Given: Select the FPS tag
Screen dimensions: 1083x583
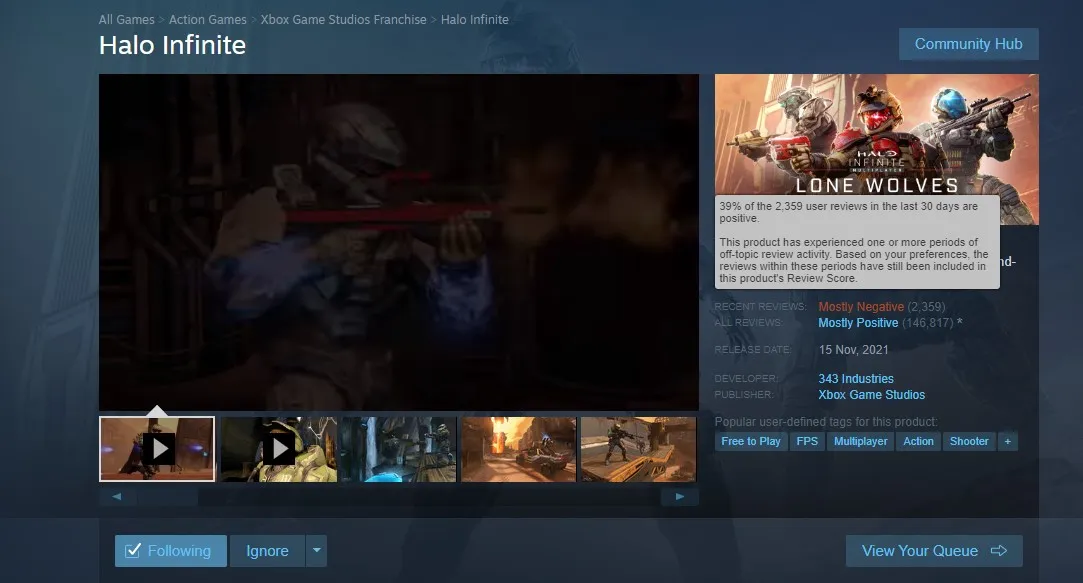Looking at the screenshot, I should coord(807,441).
